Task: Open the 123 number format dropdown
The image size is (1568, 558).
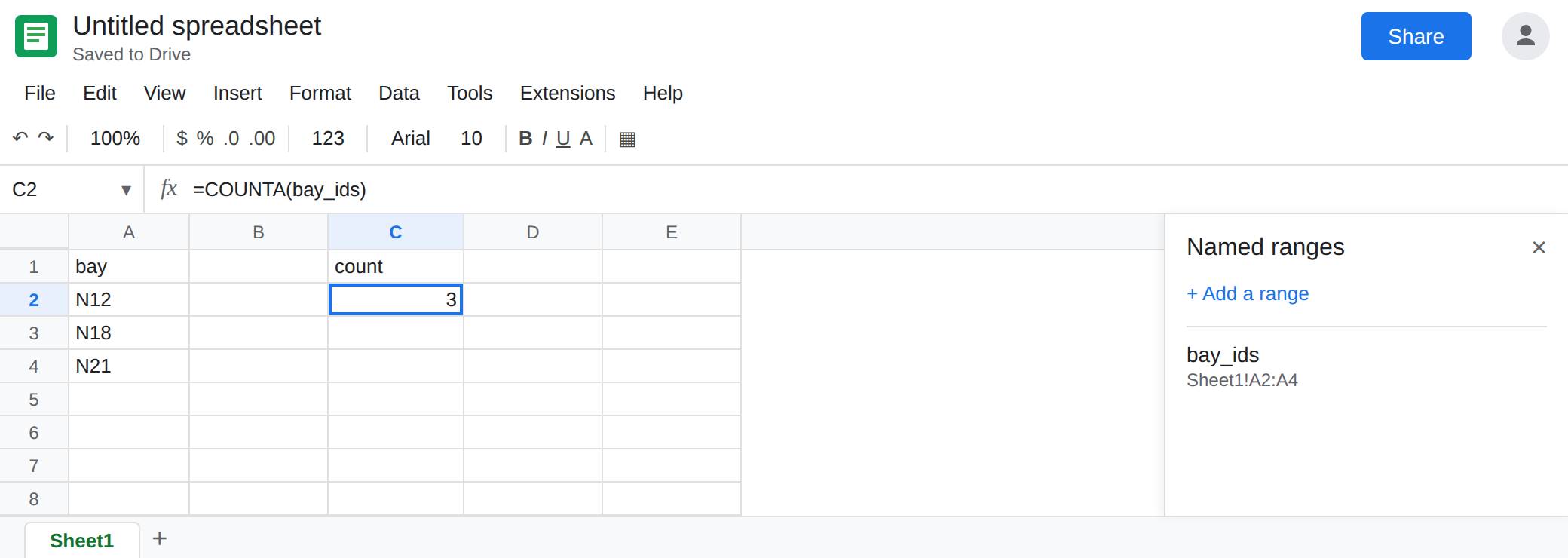Action: 328,139
